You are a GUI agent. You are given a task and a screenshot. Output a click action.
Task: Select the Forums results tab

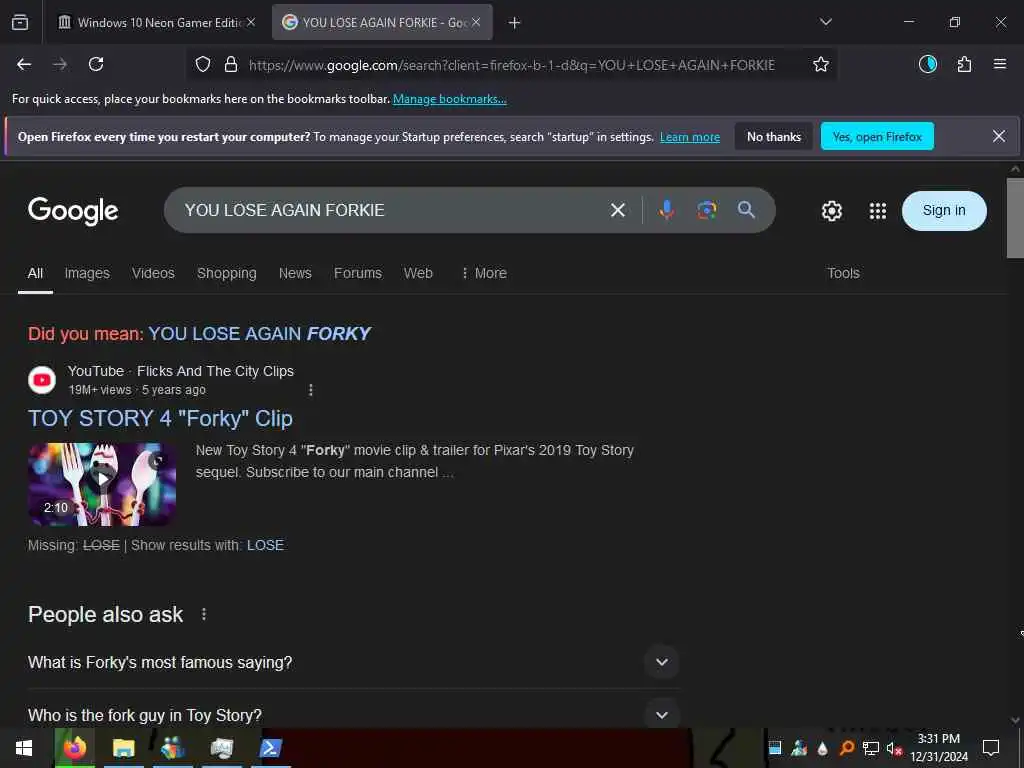[x=358, y=273]
